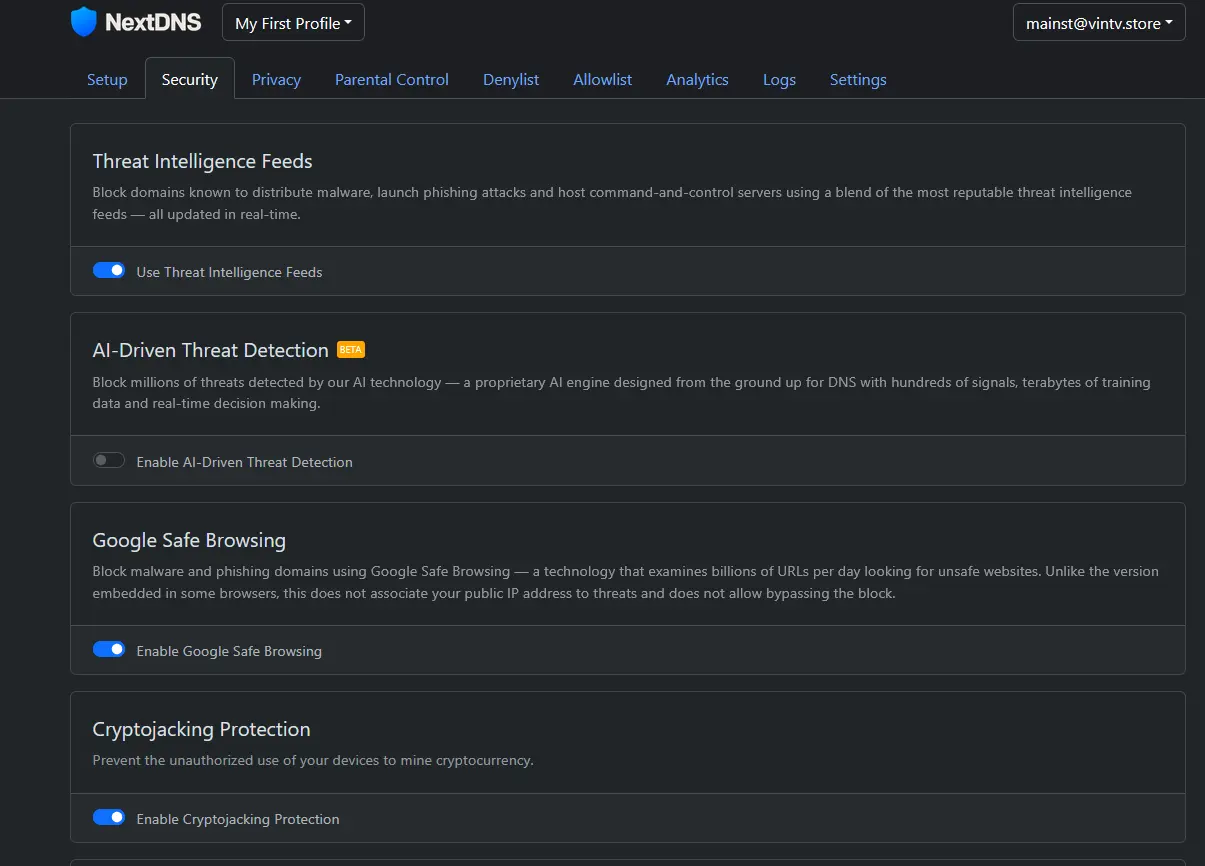Click the NextDNS brand name text
Viewport: 1205px width, 866px height.
click(x=153, y=22)
